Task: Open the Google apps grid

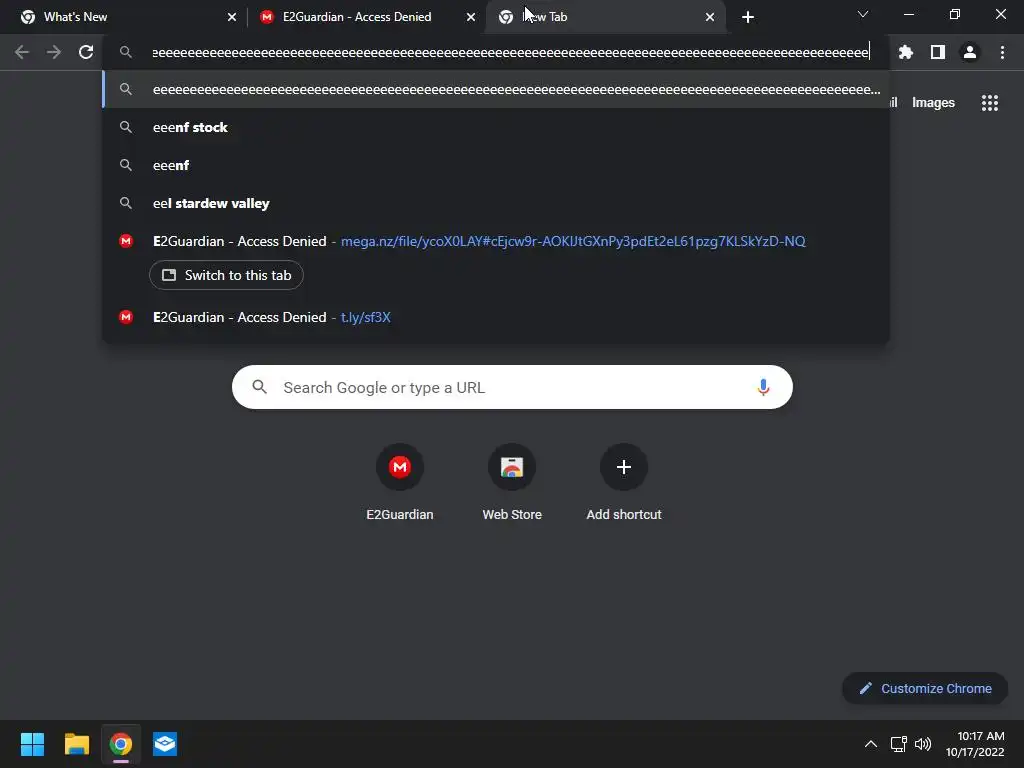Action: coord(990,103)
